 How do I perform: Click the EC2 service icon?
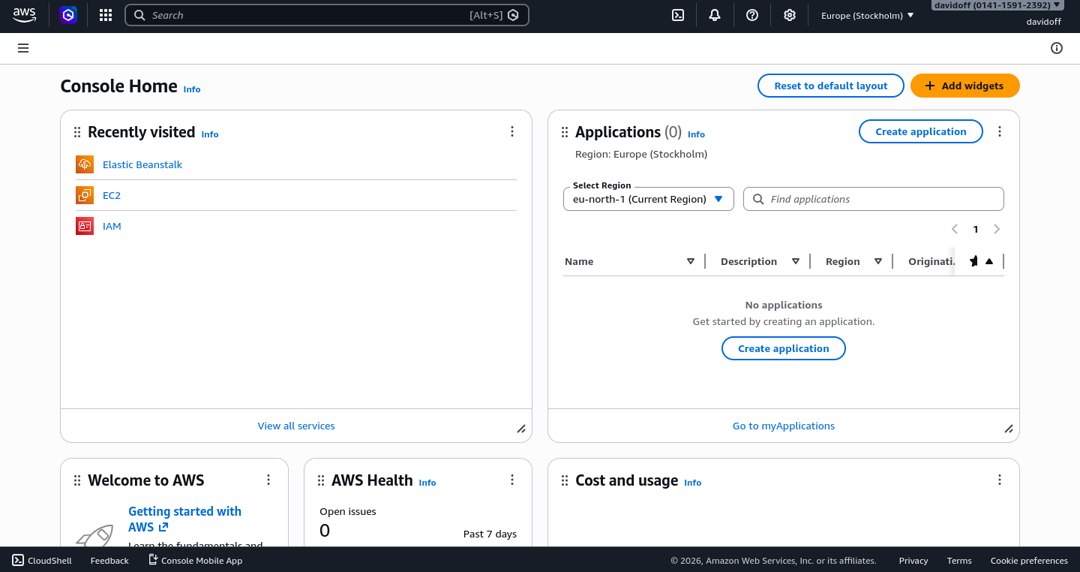[85, 195]
